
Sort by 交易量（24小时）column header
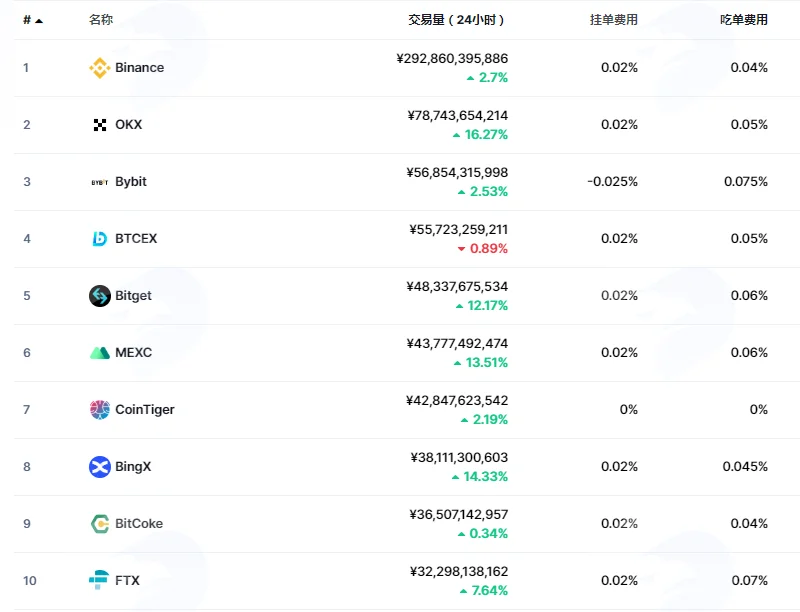[456, 20]
